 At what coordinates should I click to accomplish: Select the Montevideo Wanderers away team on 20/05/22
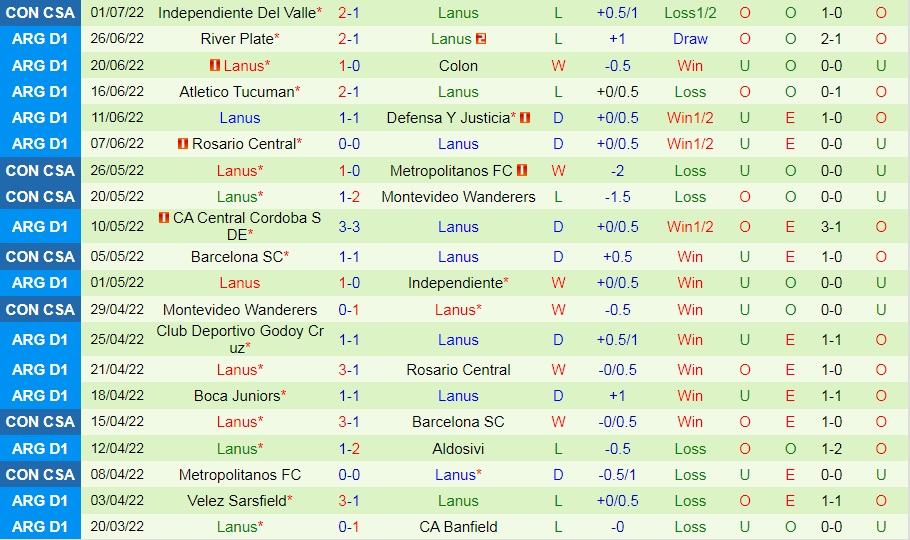(x=458, y=196)
